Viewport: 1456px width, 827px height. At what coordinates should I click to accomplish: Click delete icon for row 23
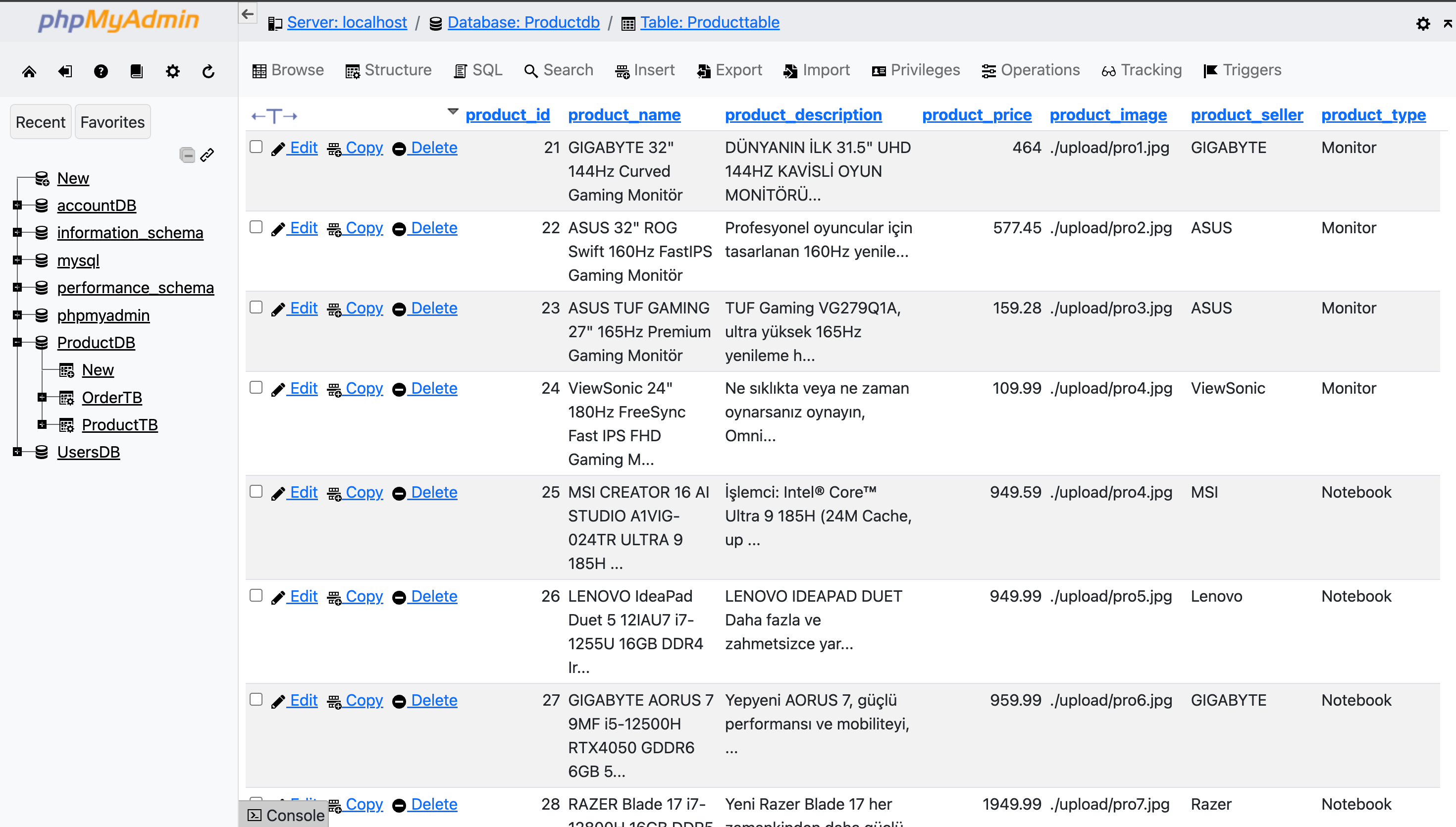(x=399, y=309)
